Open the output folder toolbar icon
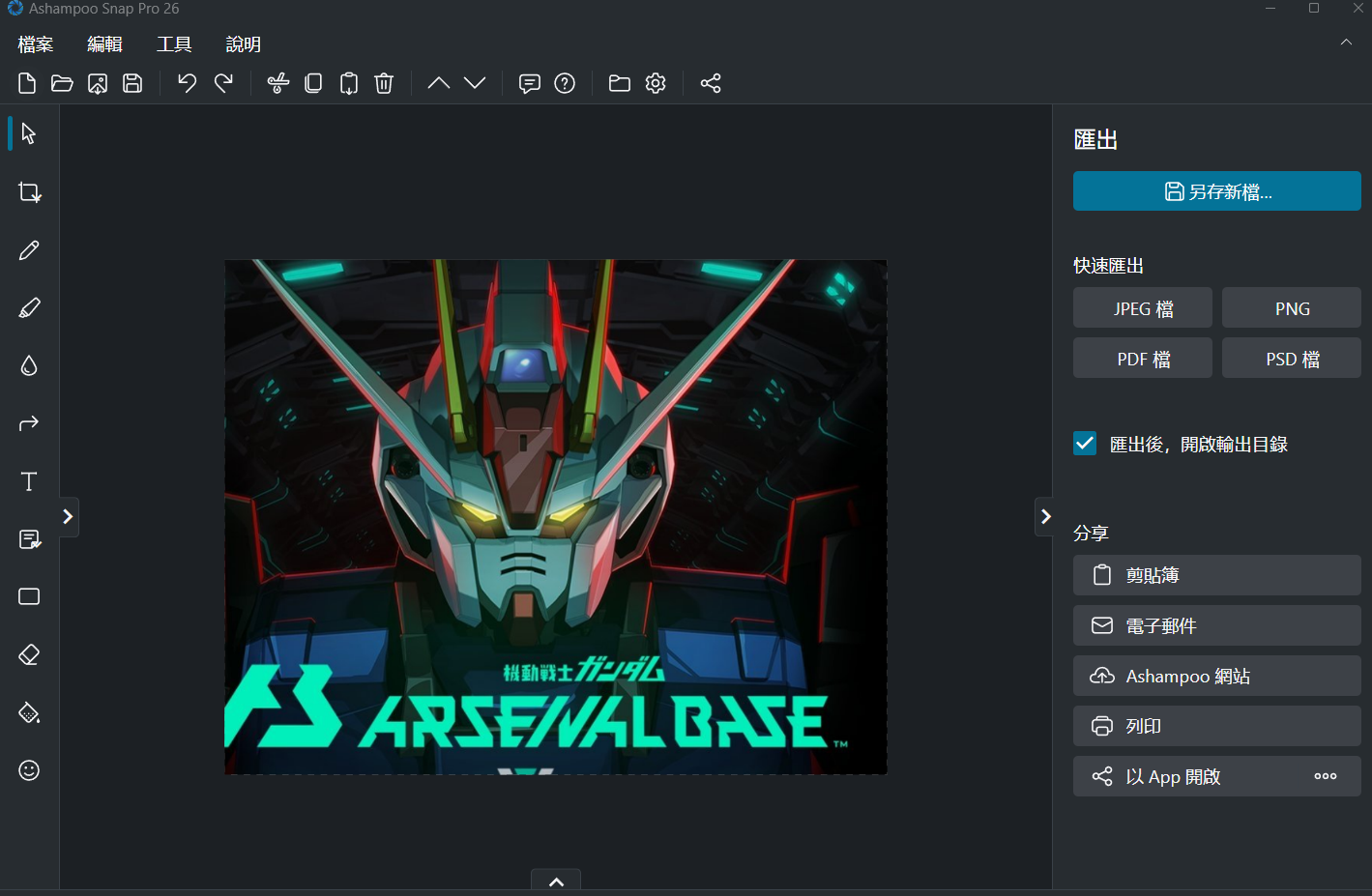The height and width of the screenshot is (896, 1372). pos(620,83)
